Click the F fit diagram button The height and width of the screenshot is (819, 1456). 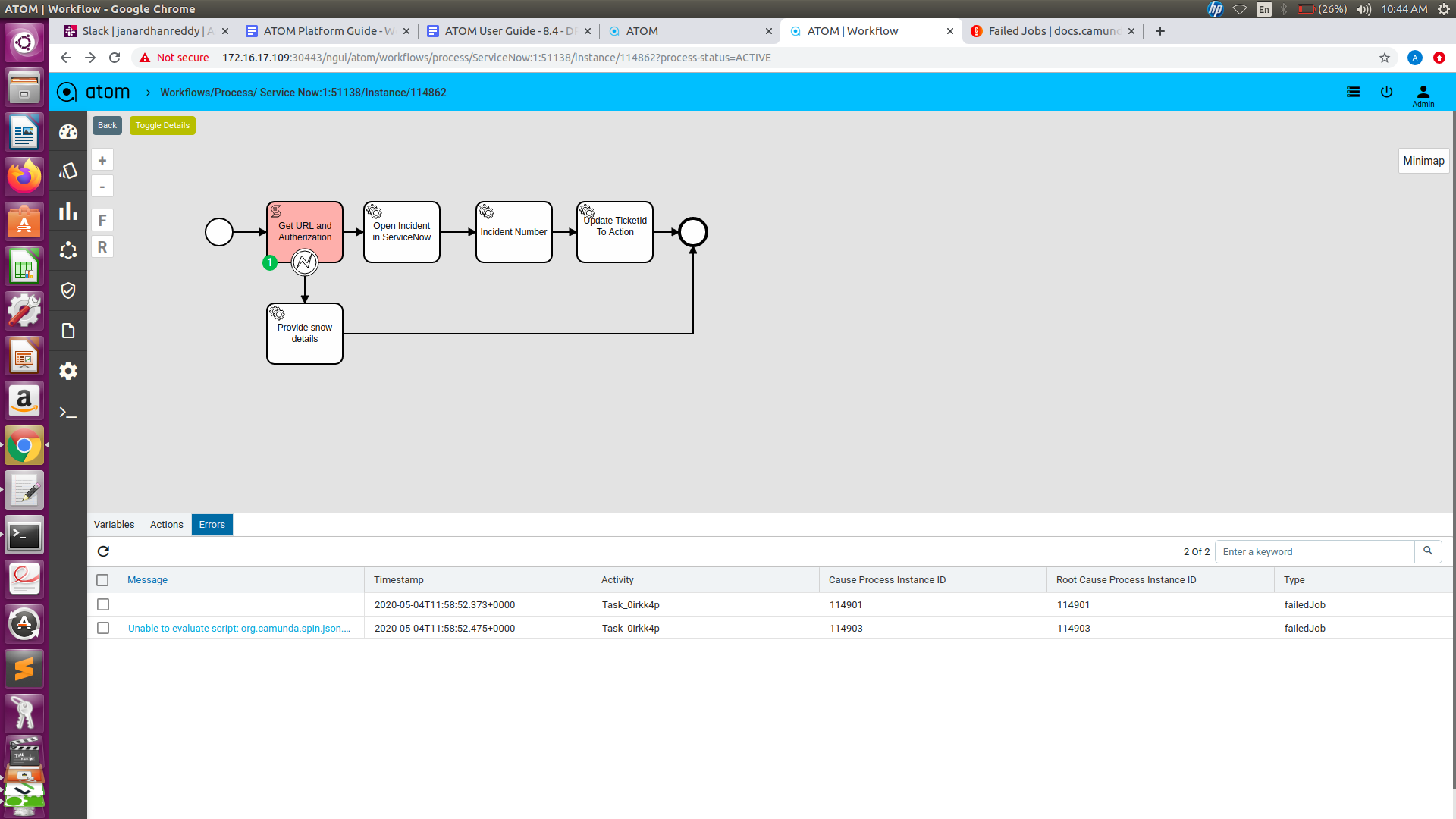tap(102, 221)
